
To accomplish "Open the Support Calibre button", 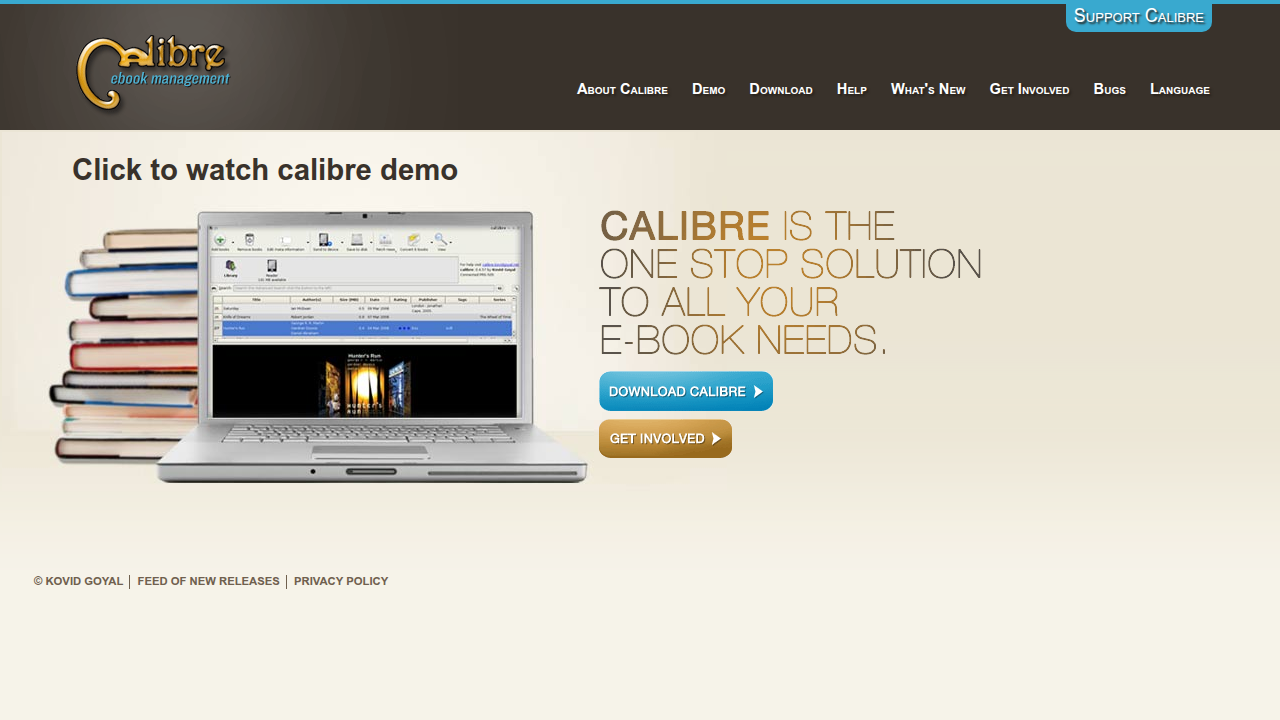I will point(1138,16).
